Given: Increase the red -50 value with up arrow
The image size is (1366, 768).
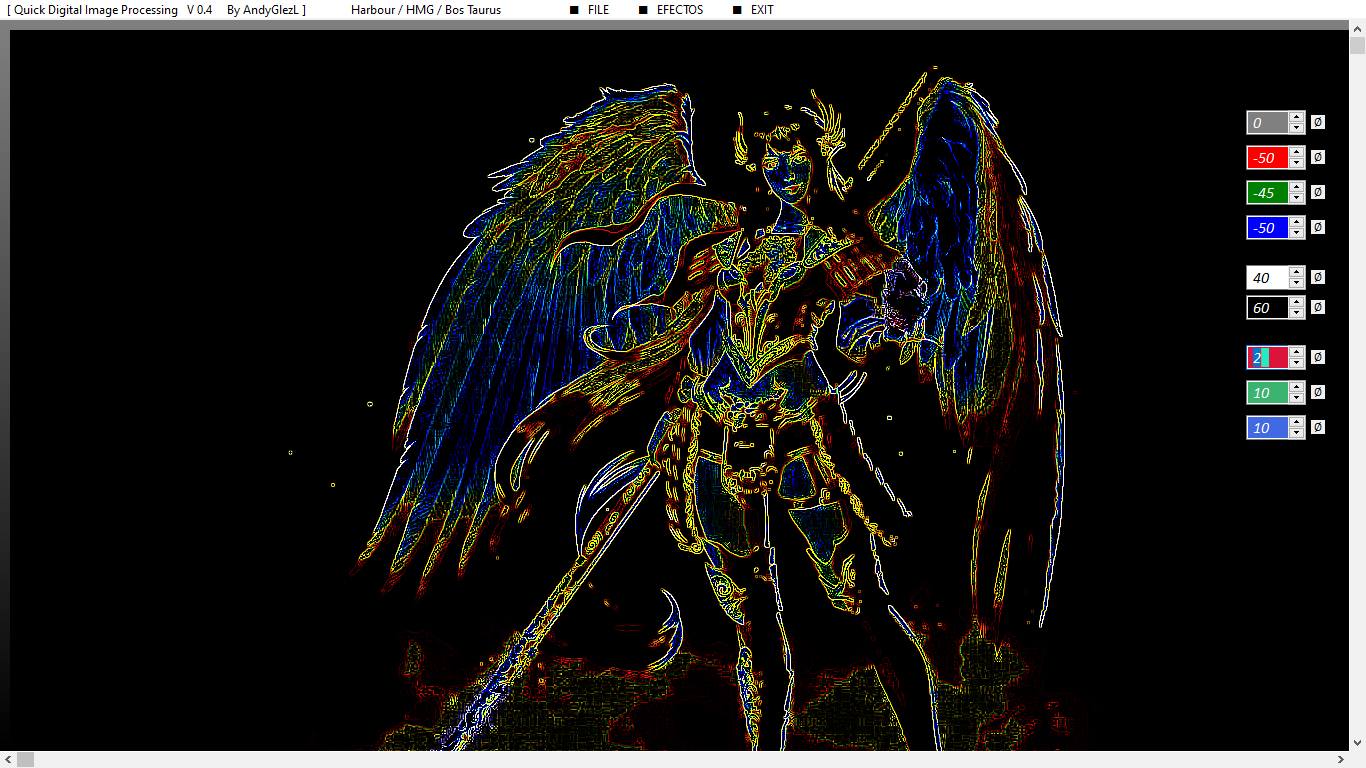Looking at the screenshot, I should click(x=1297, y=152).
